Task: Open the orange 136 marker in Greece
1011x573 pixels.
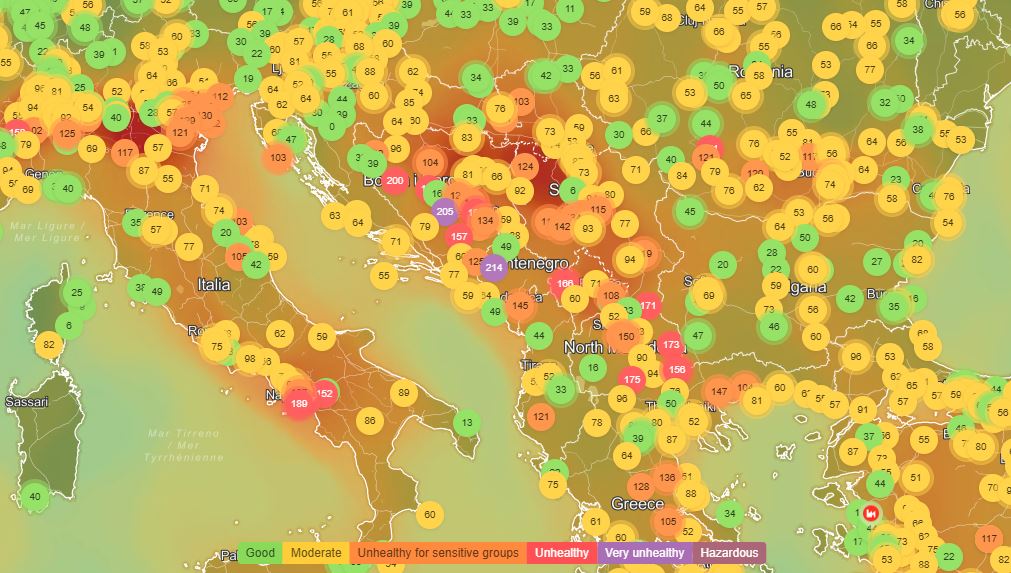Action: 667,478
